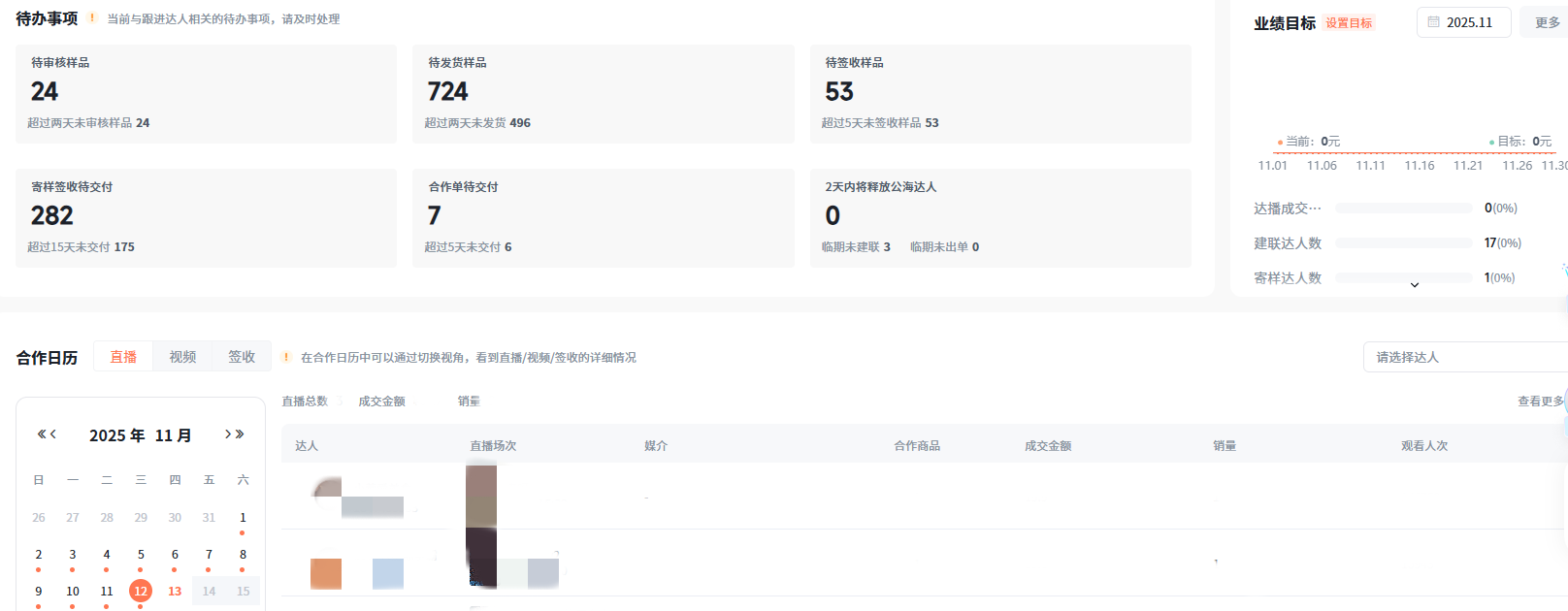
Task: Go to previous year with double-left arrow
Action: click(x=42, y=434)
